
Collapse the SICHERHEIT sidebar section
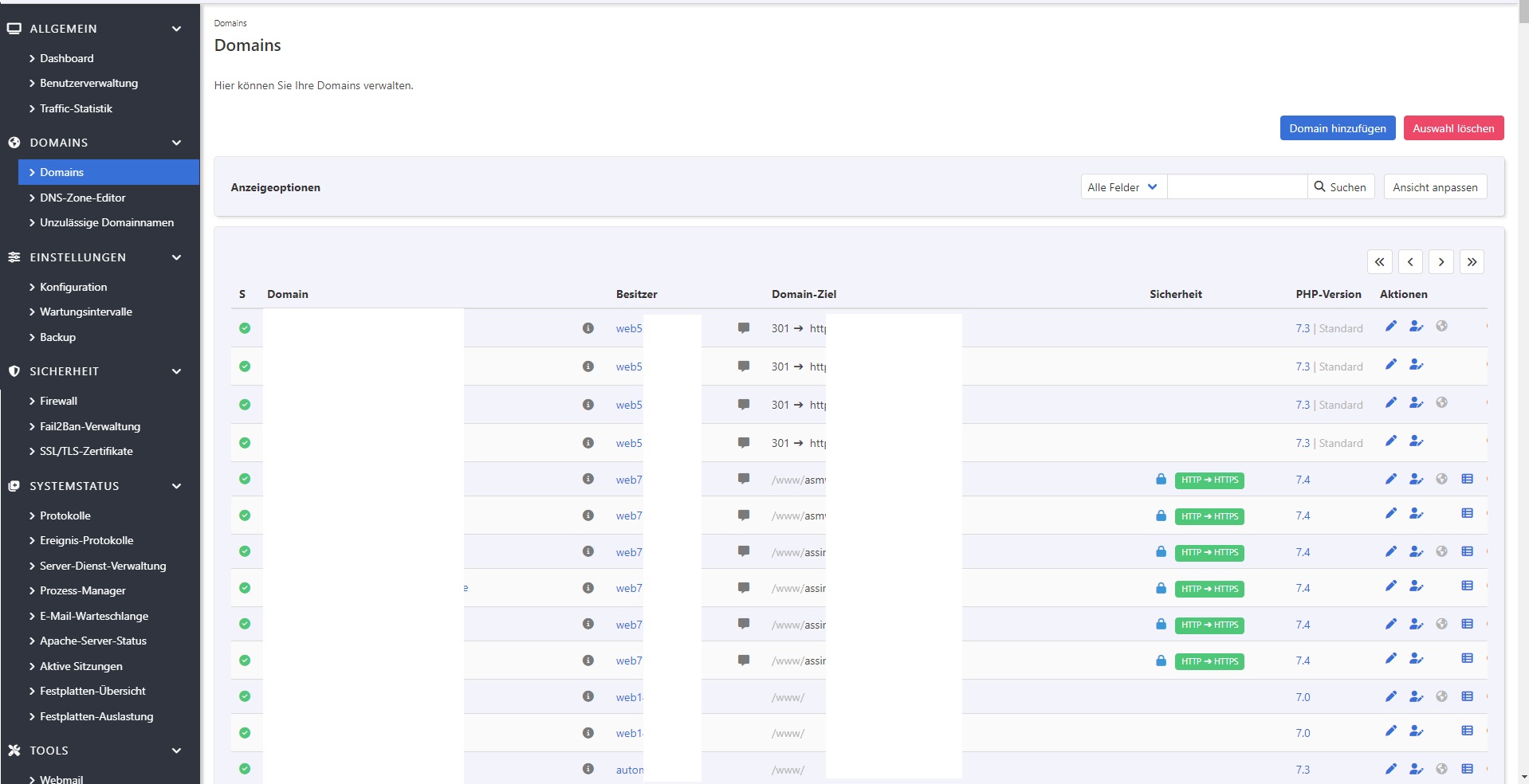tap(176, 371)
